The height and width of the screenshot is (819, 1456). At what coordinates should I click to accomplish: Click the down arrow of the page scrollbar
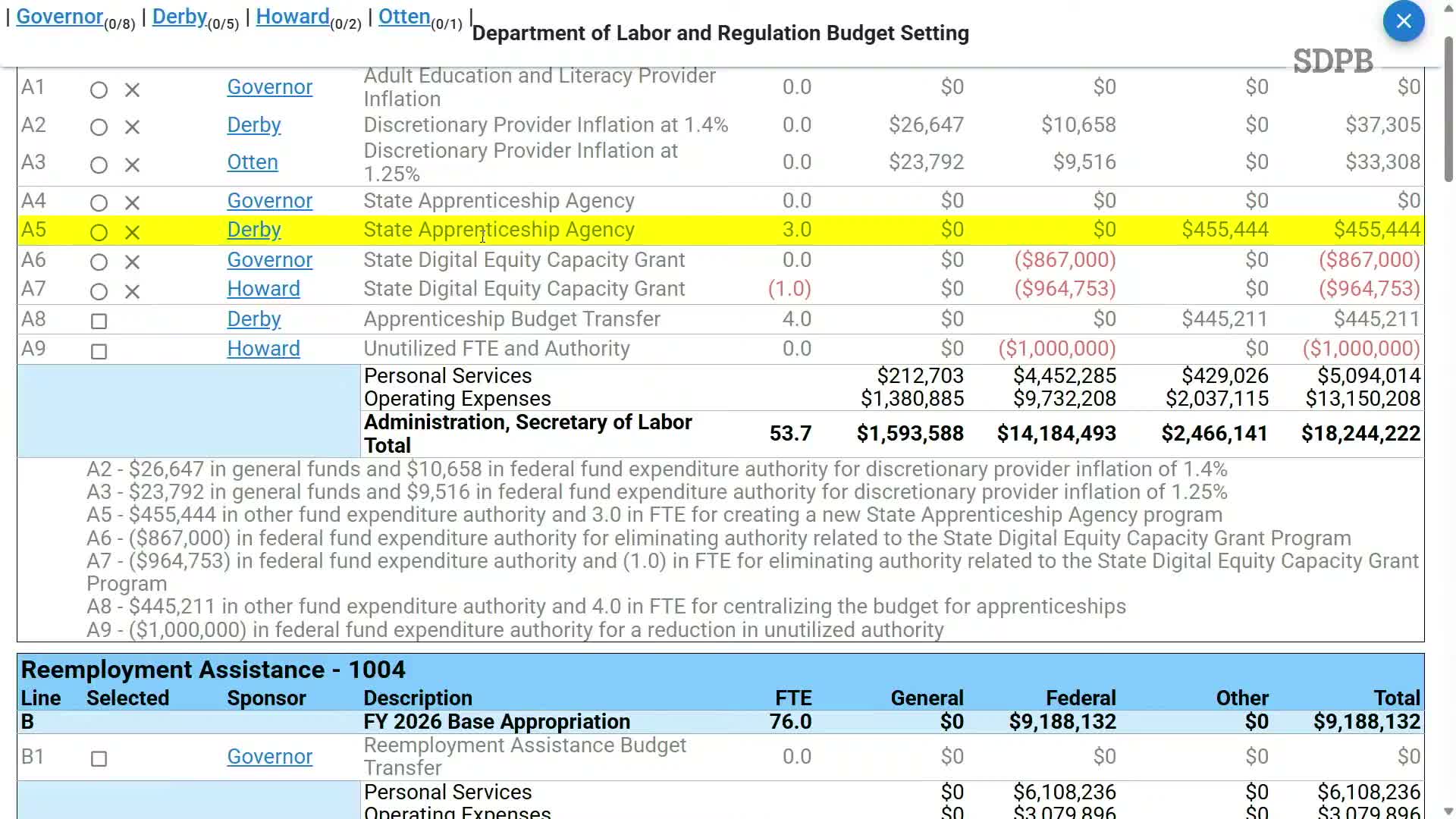coord(1448,811)
